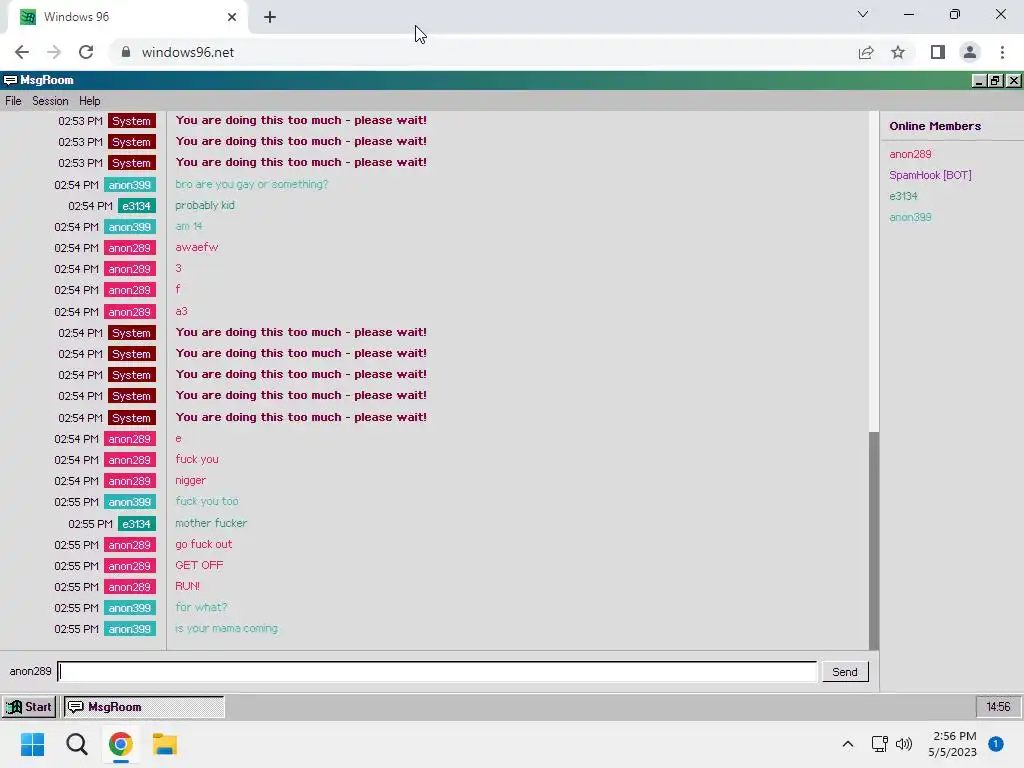Reload the windows96.net page

click(86, 52)
